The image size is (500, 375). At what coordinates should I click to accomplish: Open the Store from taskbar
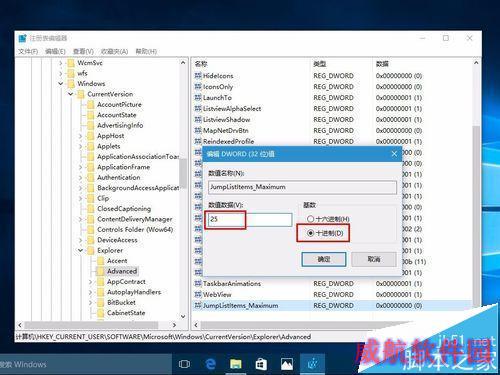261,364
